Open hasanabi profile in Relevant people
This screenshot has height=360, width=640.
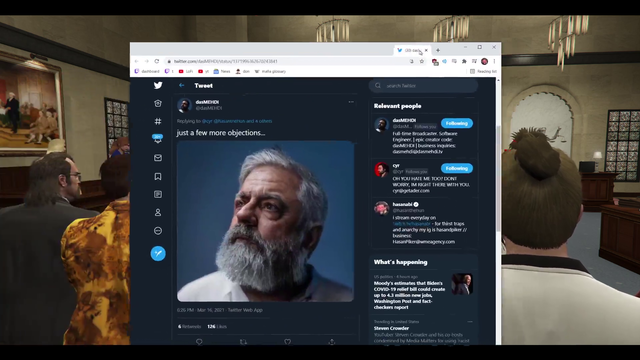point(402,204)
